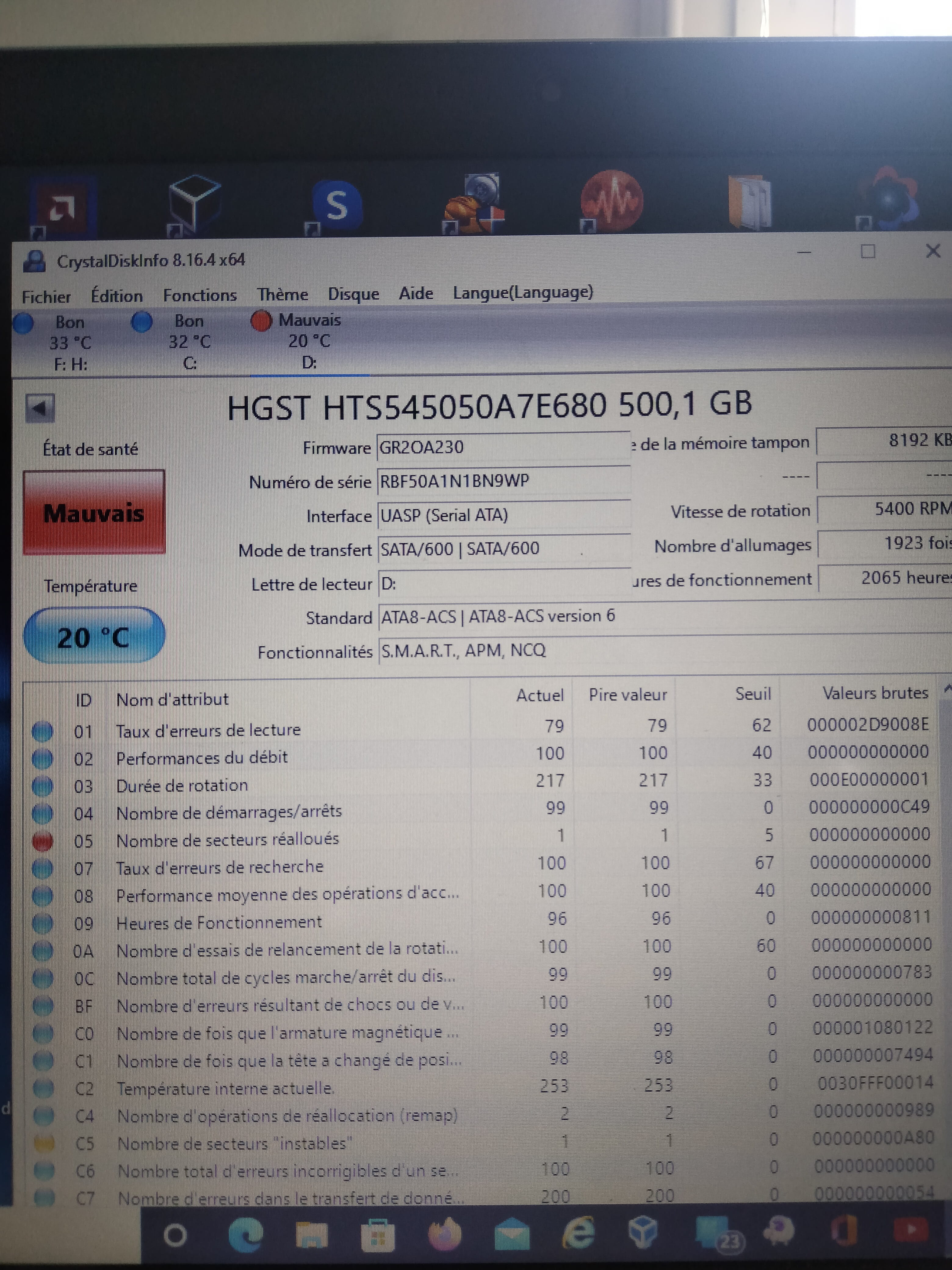Select the Nombre de secteurs réalloués row
Viewport: 952px width, 1270px height.
point(287,840)
